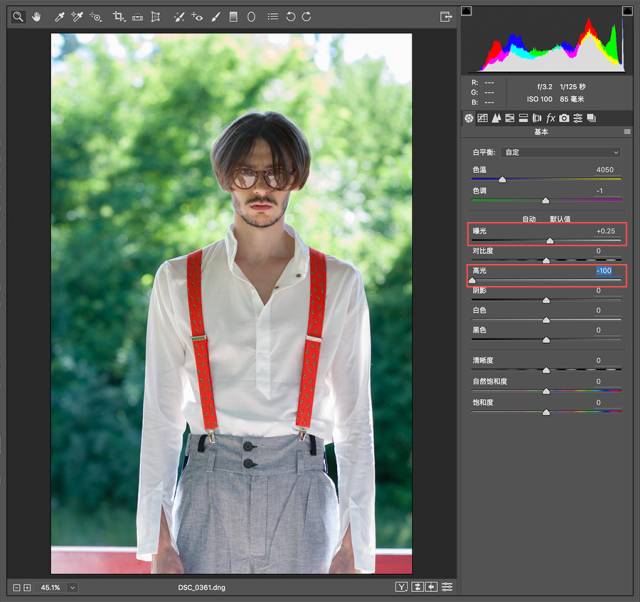Open the 白平衡 white balance dropdown
Screen dimensions: 640x602
[x=561, y=152]
